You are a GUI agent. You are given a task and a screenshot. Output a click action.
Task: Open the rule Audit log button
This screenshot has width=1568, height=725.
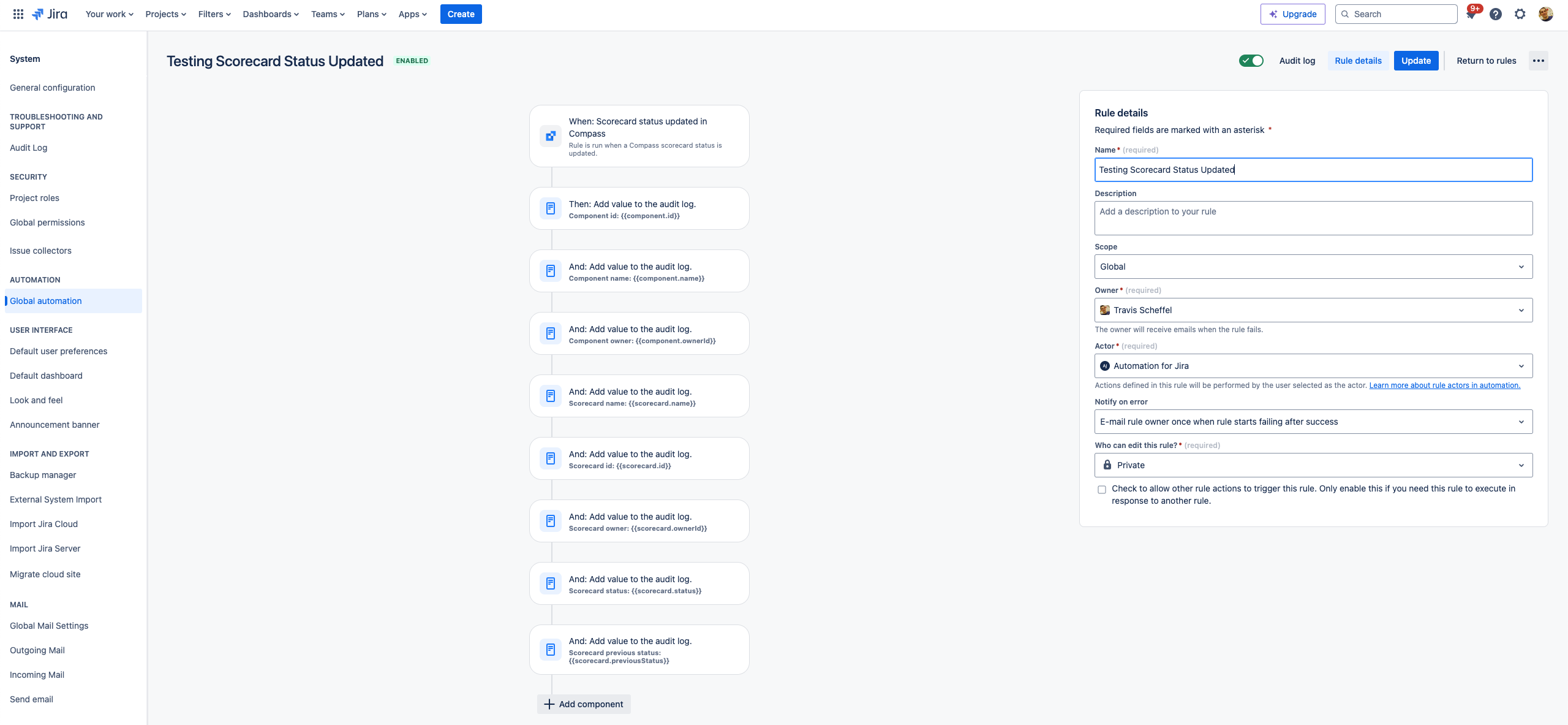(1297, 61)
